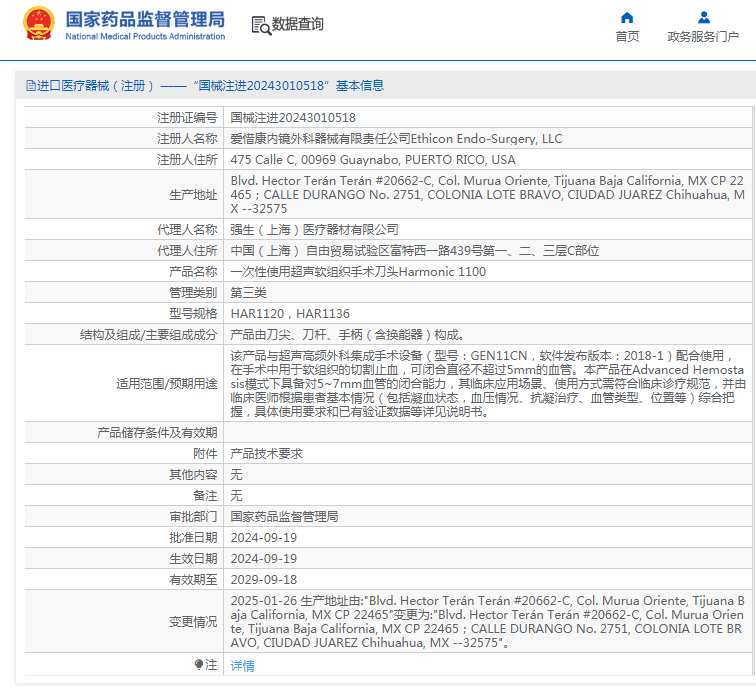Click the 注册证编号 row label
756x687 pixels.
[x=187, y=118]
